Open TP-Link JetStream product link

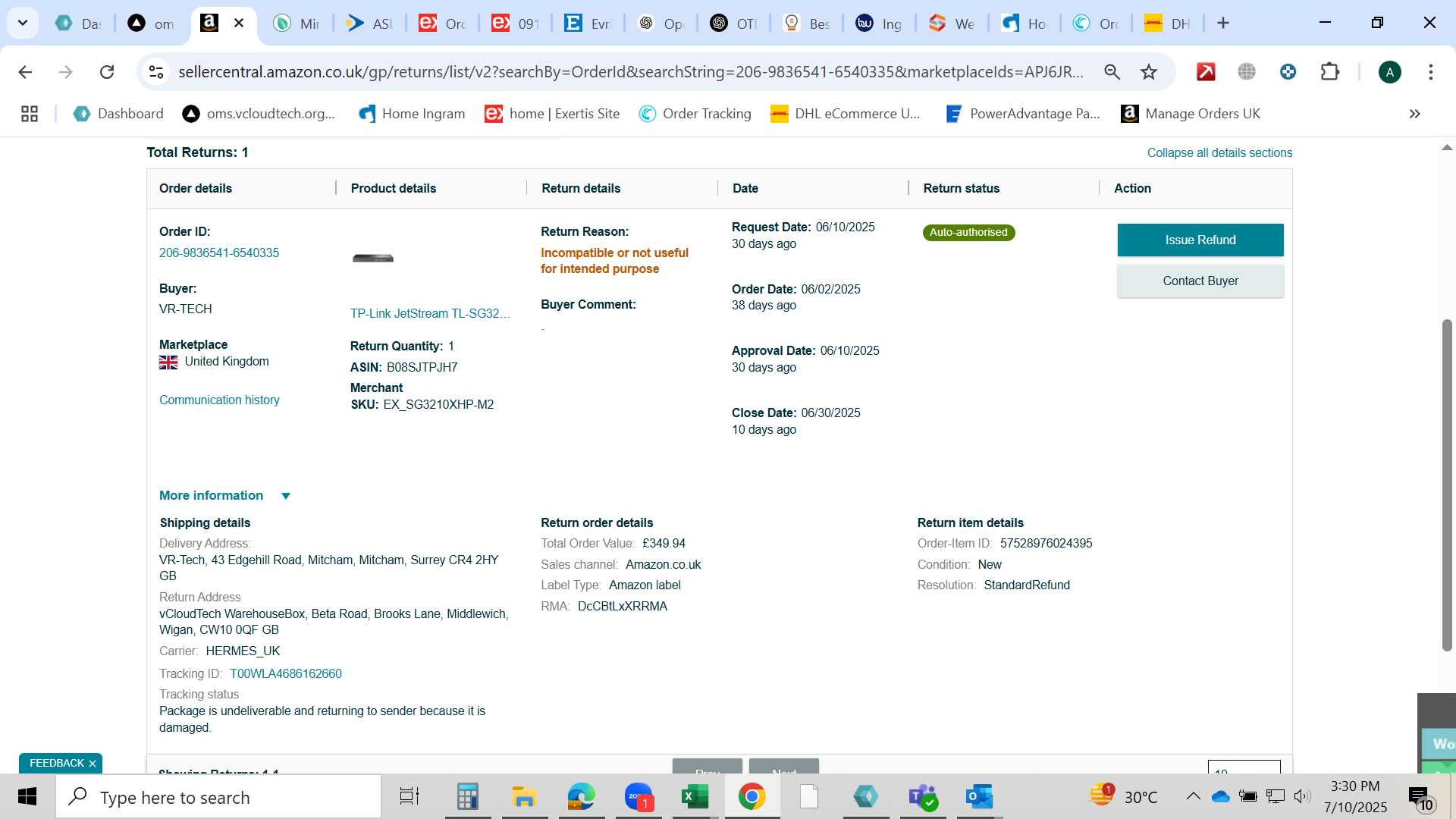[430, 314]
